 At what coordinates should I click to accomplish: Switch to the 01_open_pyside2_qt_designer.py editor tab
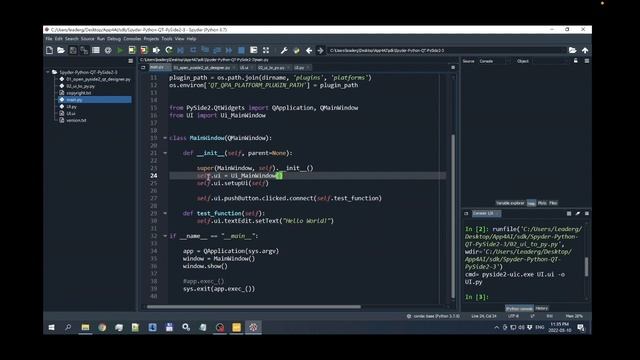coord(204,67)
